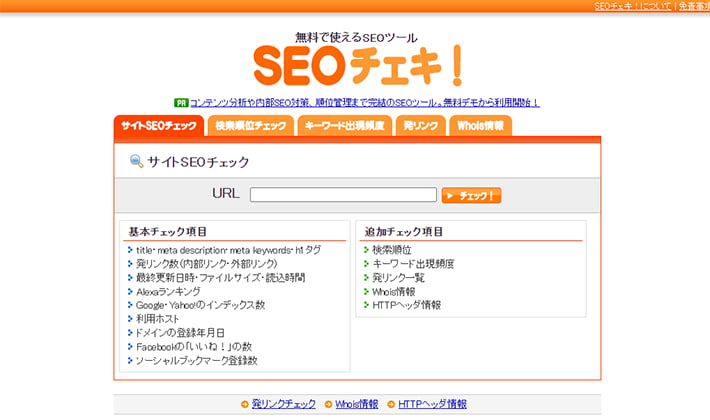Select Whois情報 in 追加チェック項目 list
The image size is (710, 420).
[393, 291]
